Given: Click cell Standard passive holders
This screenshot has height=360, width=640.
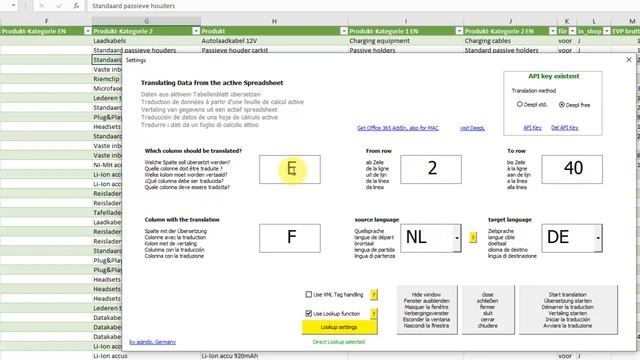Looking at the screenshot, I should click(x=510, y=50).
